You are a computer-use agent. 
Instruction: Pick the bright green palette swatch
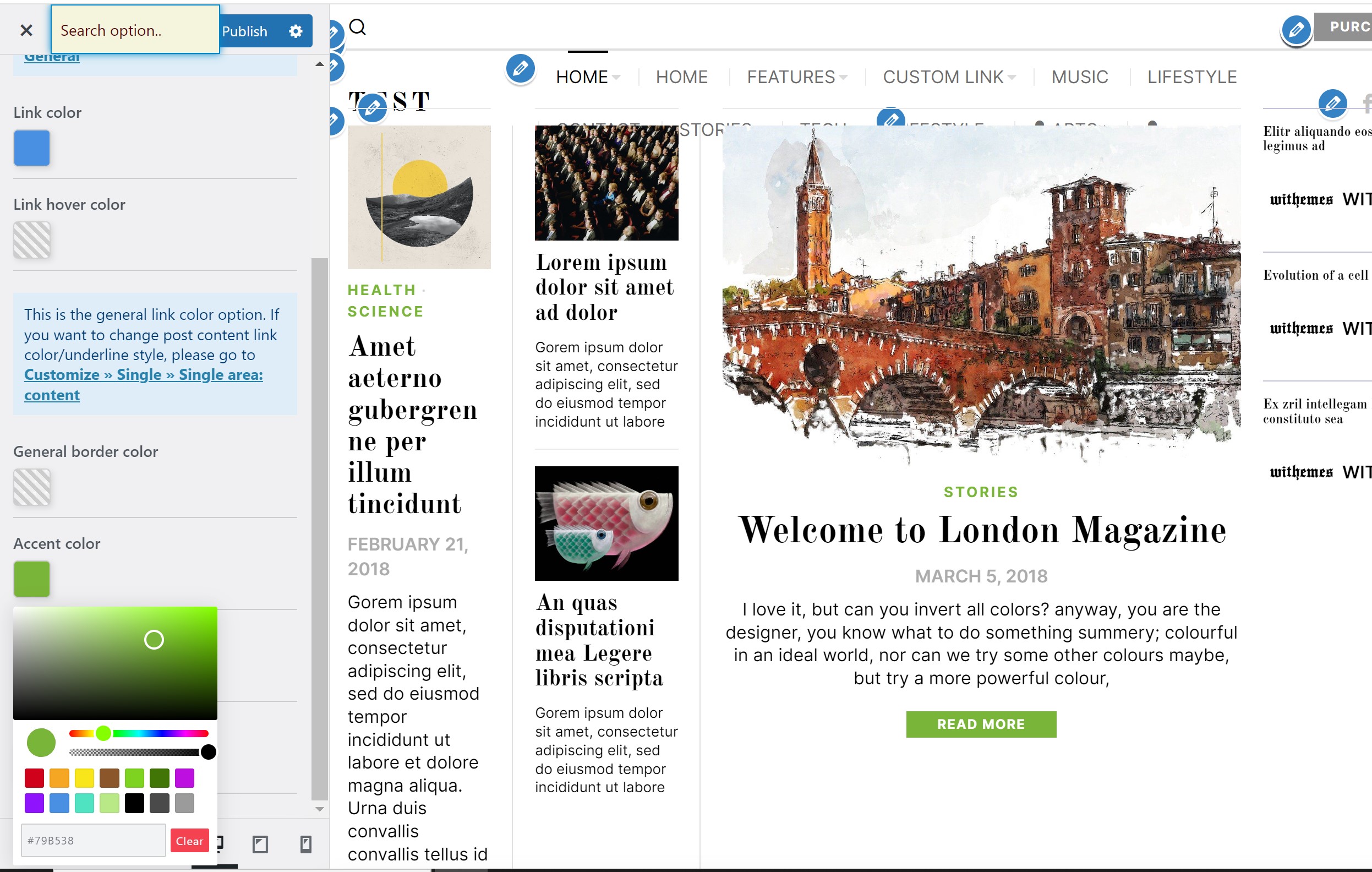(134, 778)
